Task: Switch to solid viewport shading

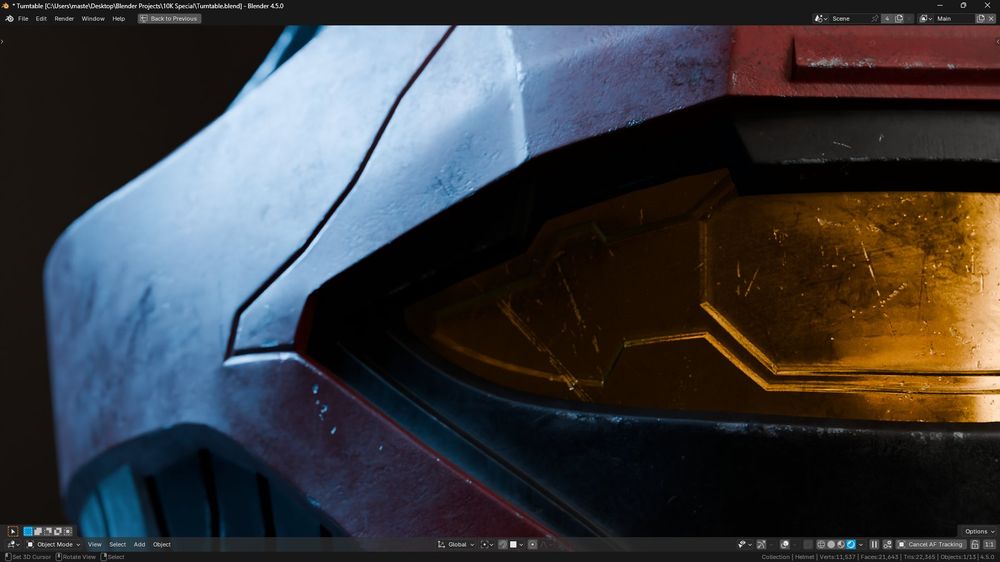Action: pyautogui.click(x=831, y=545)
